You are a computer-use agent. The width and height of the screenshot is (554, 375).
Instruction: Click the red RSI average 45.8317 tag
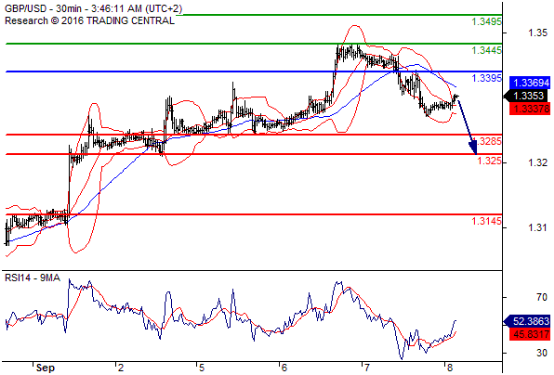click(530, 334)
